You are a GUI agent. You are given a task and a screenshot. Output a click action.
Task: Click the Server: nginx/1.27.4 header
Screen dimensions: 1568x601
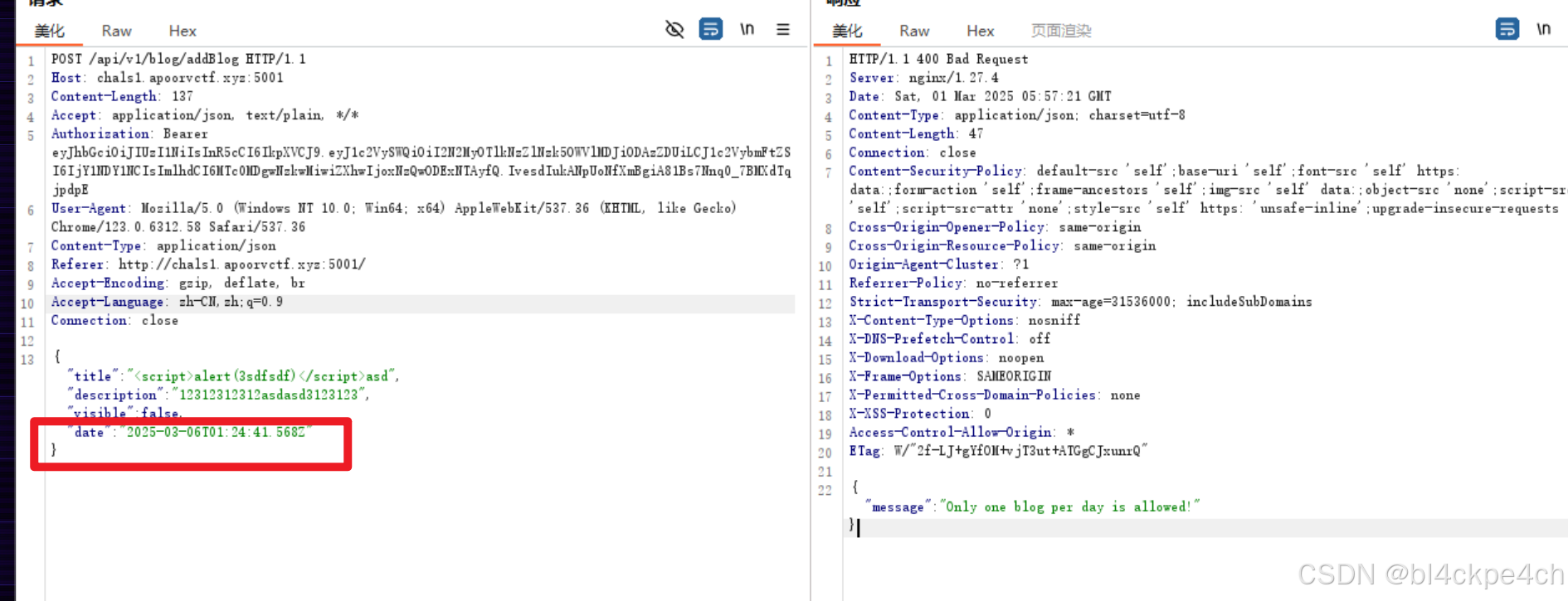[923, 78]
